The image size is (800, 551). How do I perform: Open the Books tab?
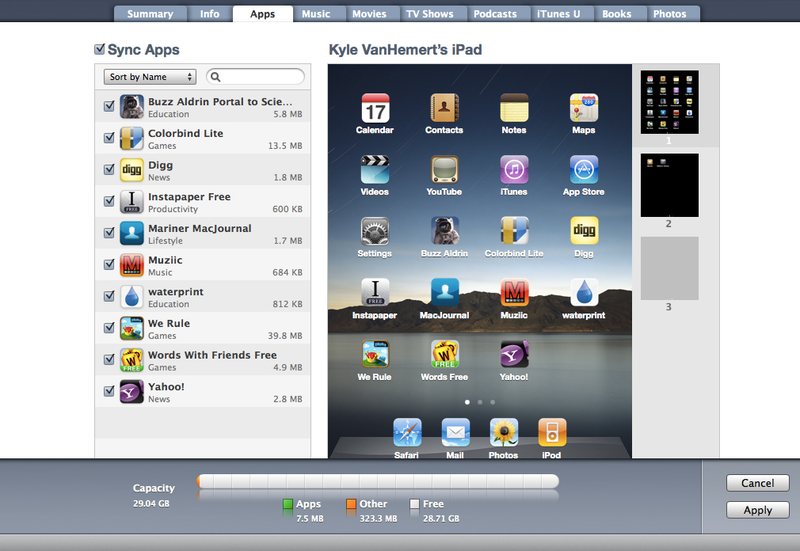pyautogui.click(x=617, y=14)
